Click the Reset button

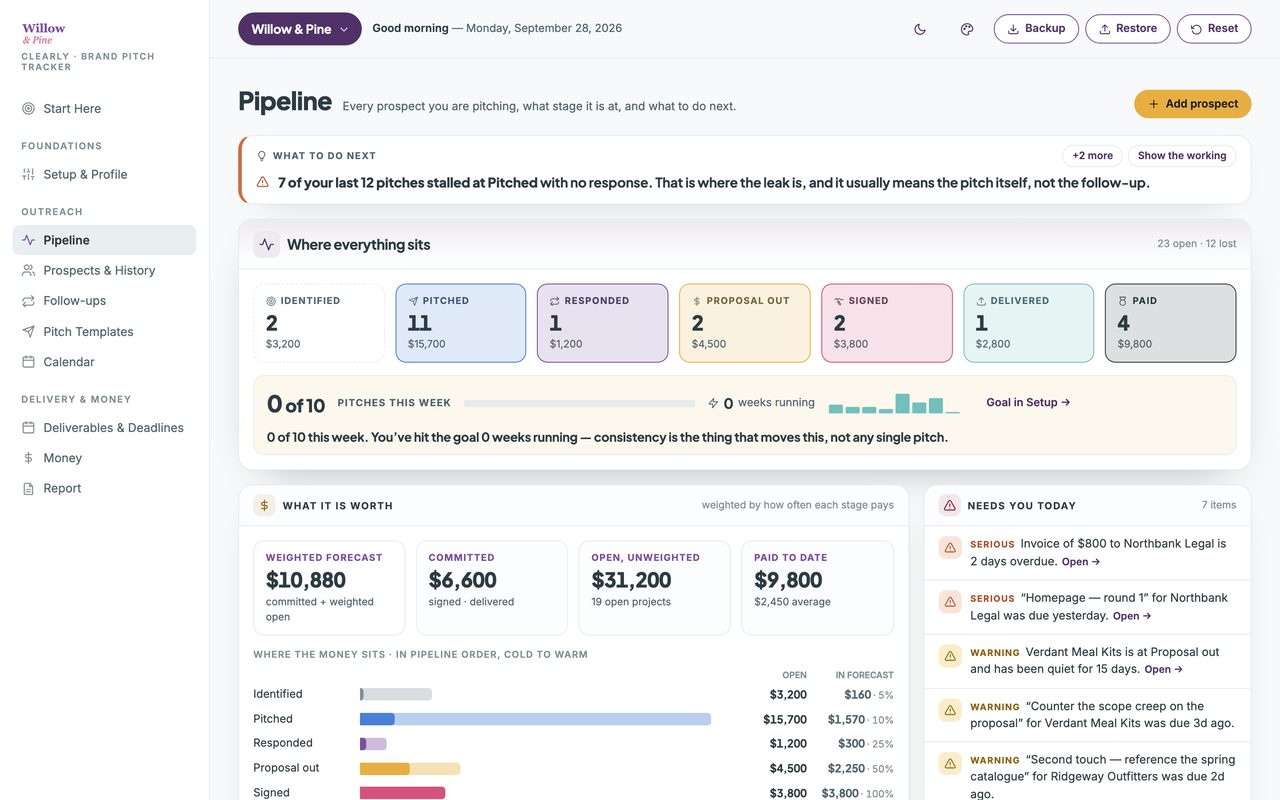tap(1214, 29)
